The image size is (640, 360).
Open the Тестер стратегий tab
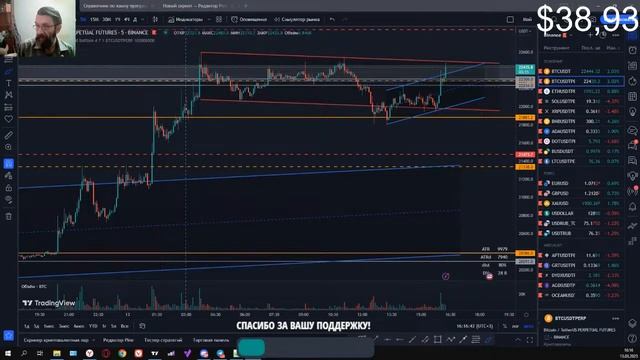pos(162,340)
